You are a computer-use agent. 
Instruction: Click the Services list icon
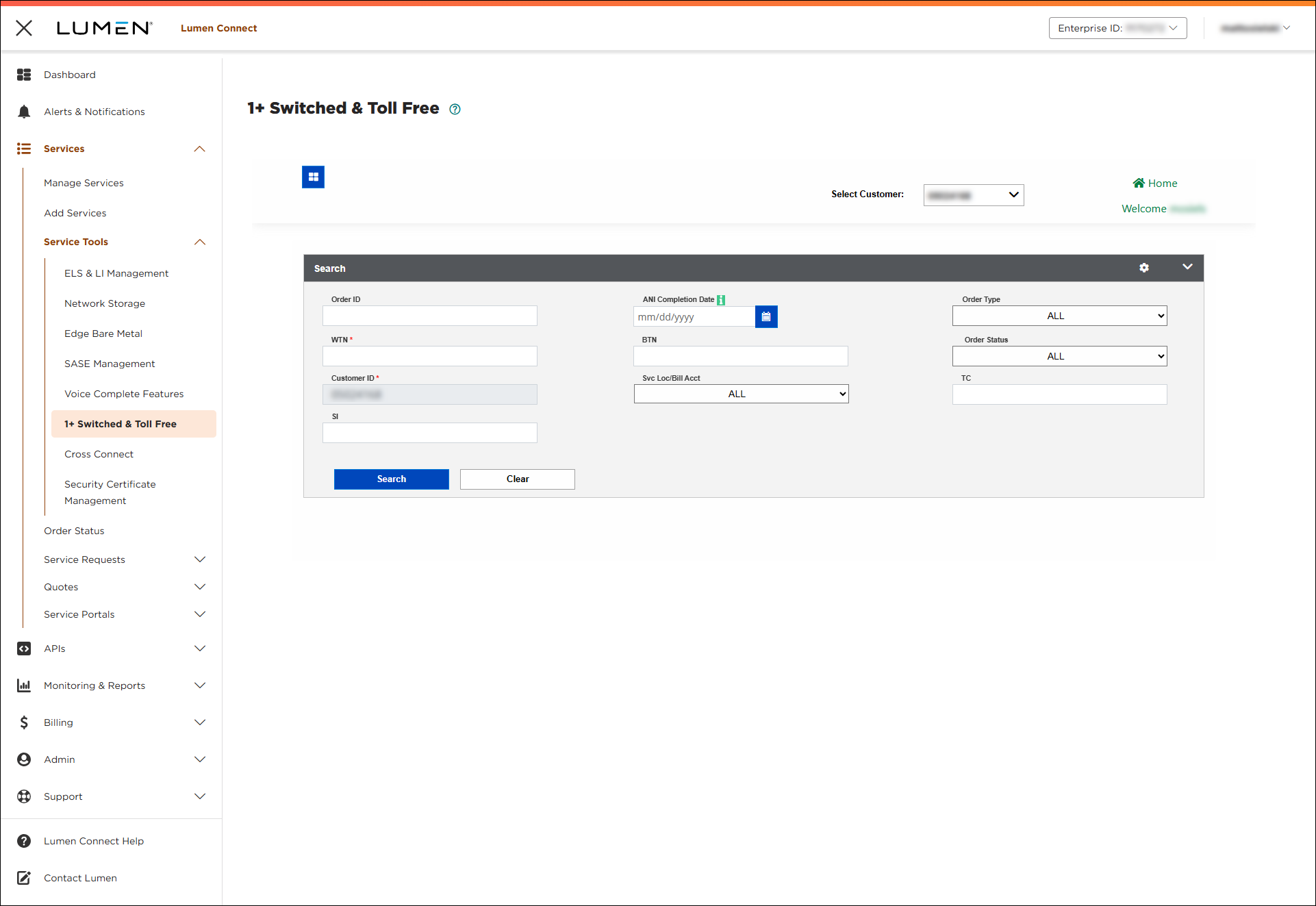(24, 149)
